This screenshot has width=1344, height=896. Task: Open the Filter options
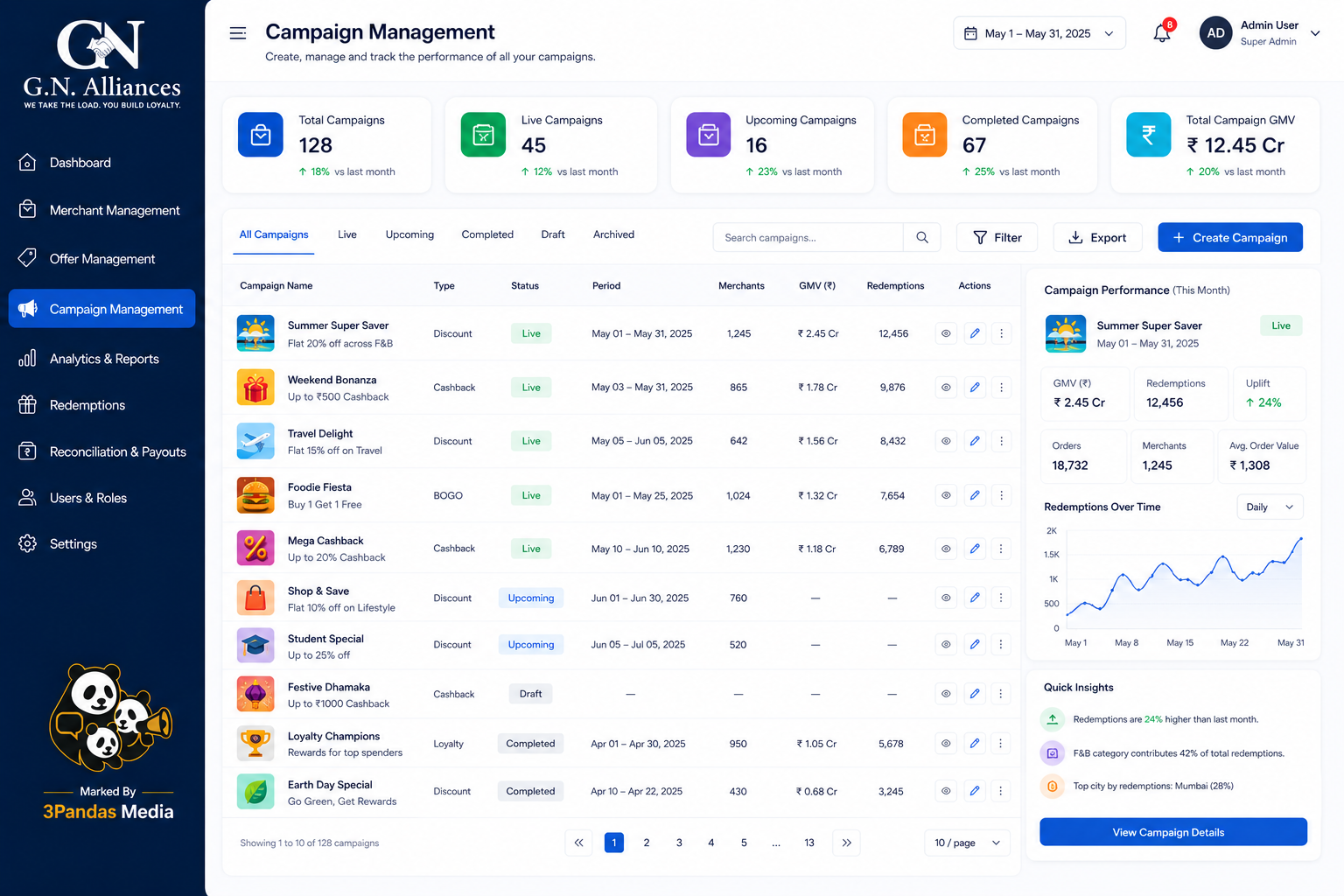(x=997, y=237)
